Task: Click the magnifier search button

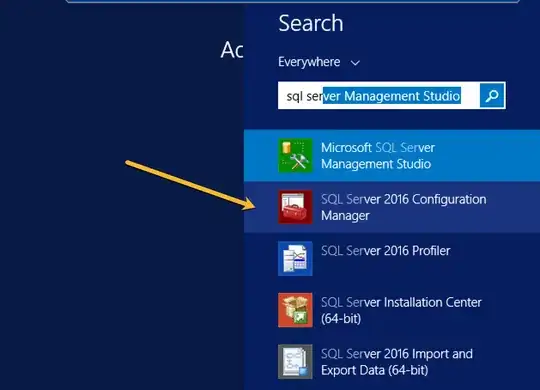Action: pos(492,95)
